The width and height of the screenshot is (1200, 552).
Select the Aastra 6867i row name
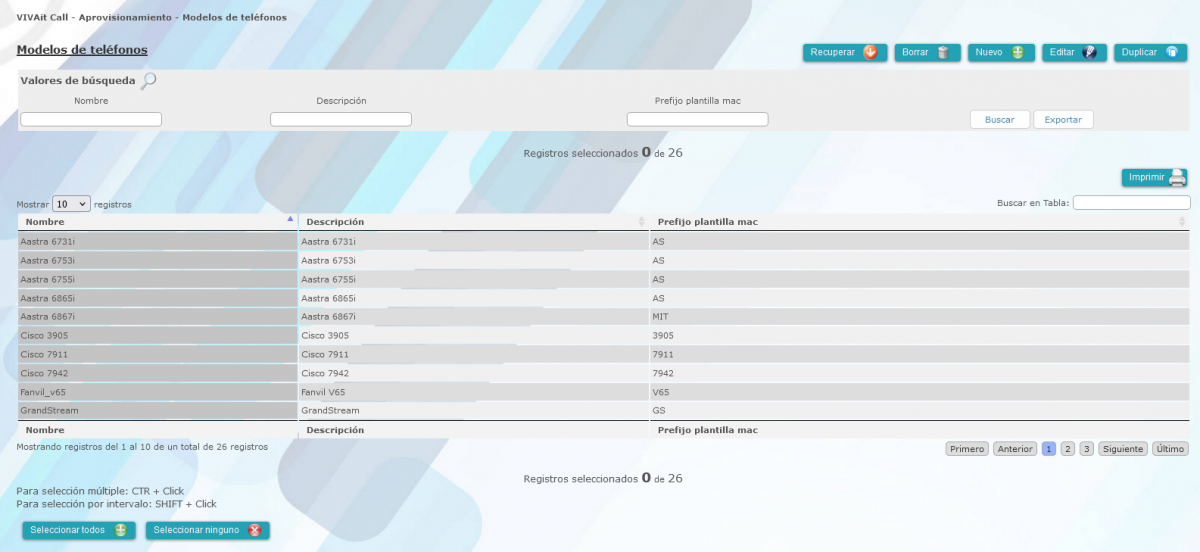[157, 316]
